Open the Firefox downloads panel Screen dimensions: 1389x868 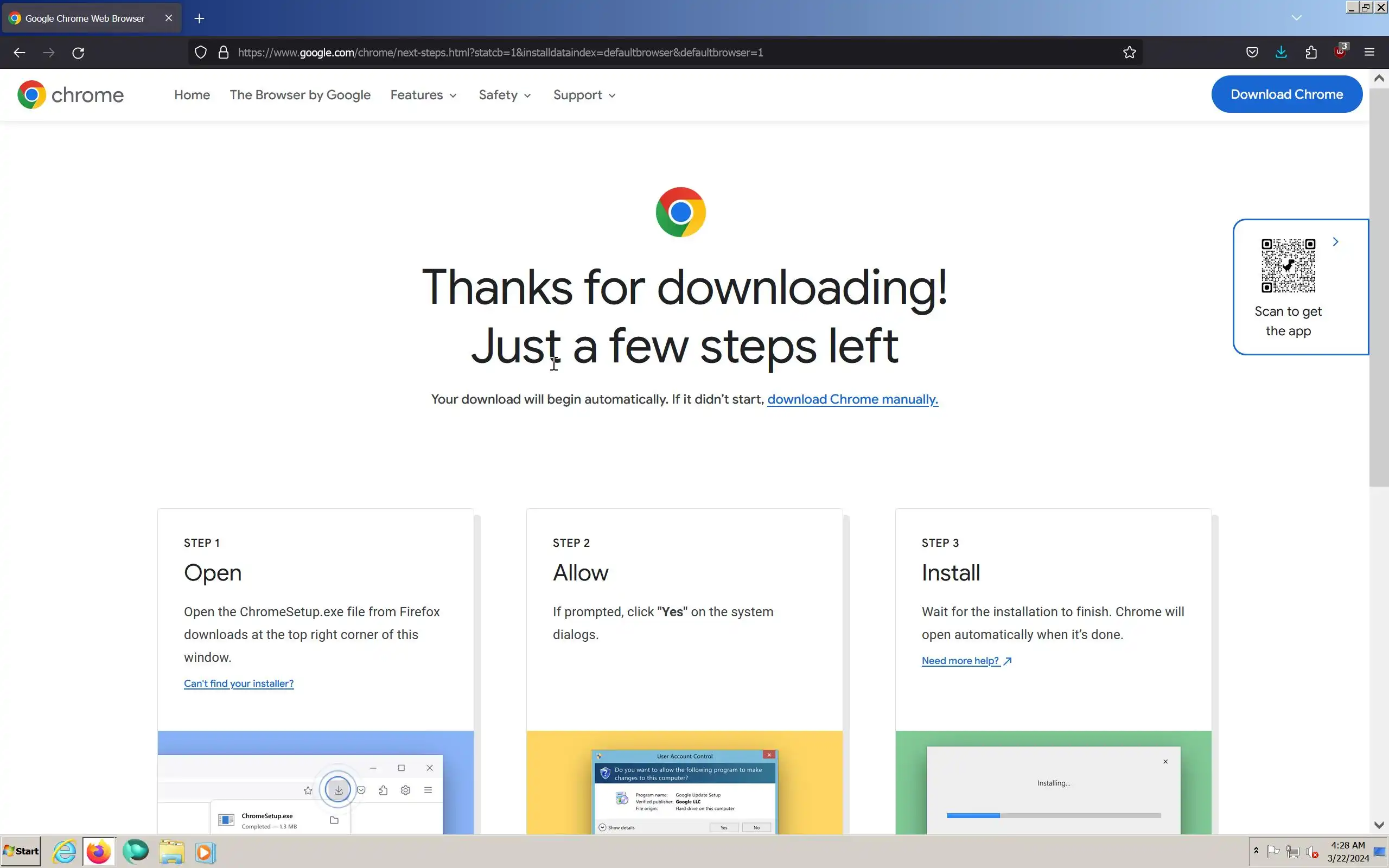pos(1281,52)
